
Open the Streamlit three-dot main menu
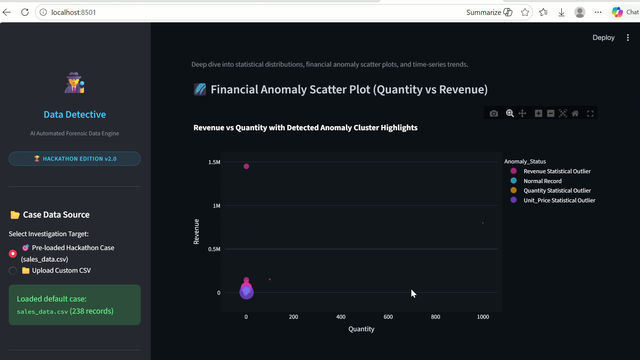click(x=628, y=38)
